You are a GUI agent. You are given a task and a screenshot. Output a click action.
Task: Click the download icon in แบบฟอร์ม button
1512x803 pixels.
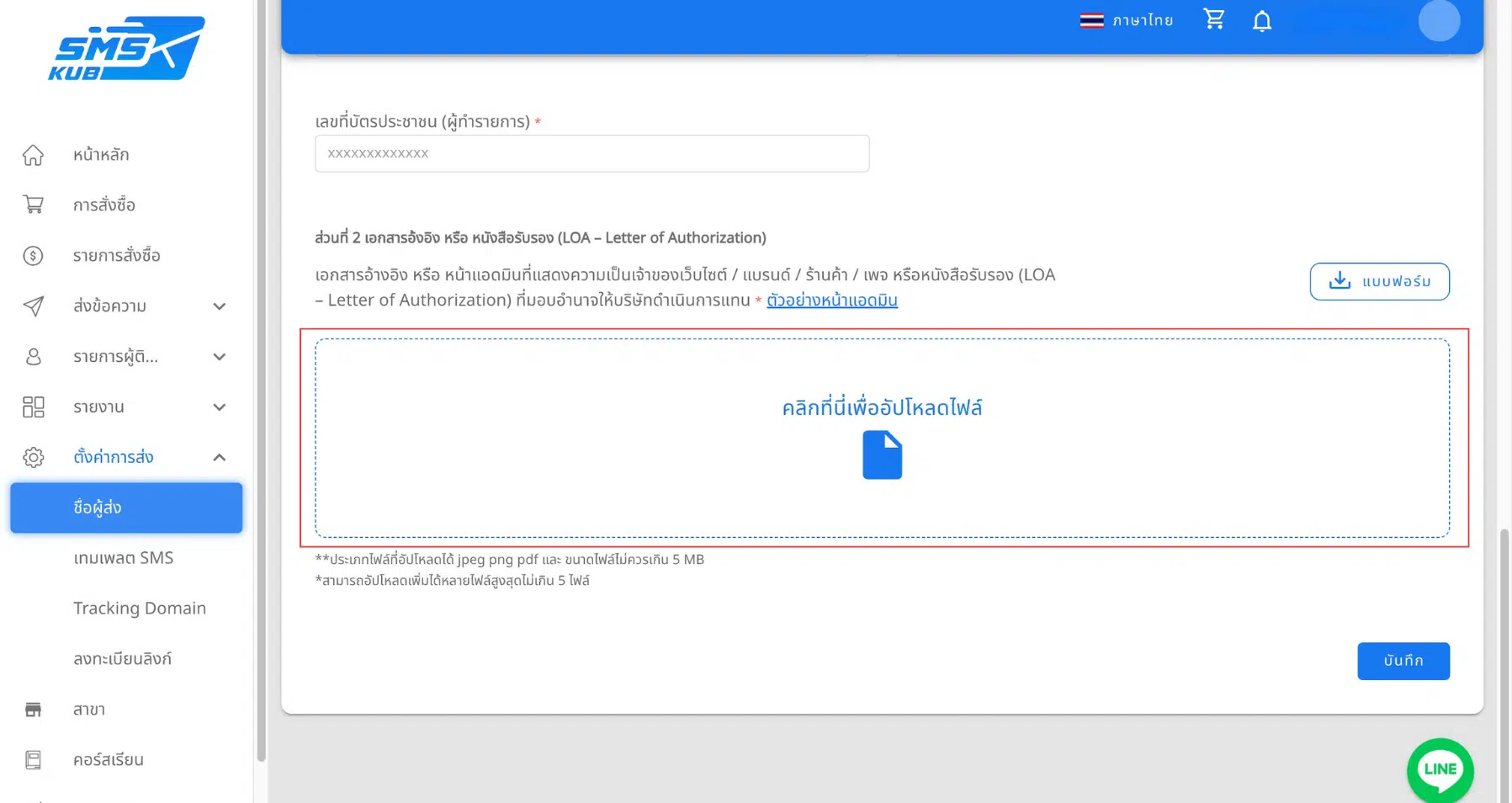tap(1340, 280)
